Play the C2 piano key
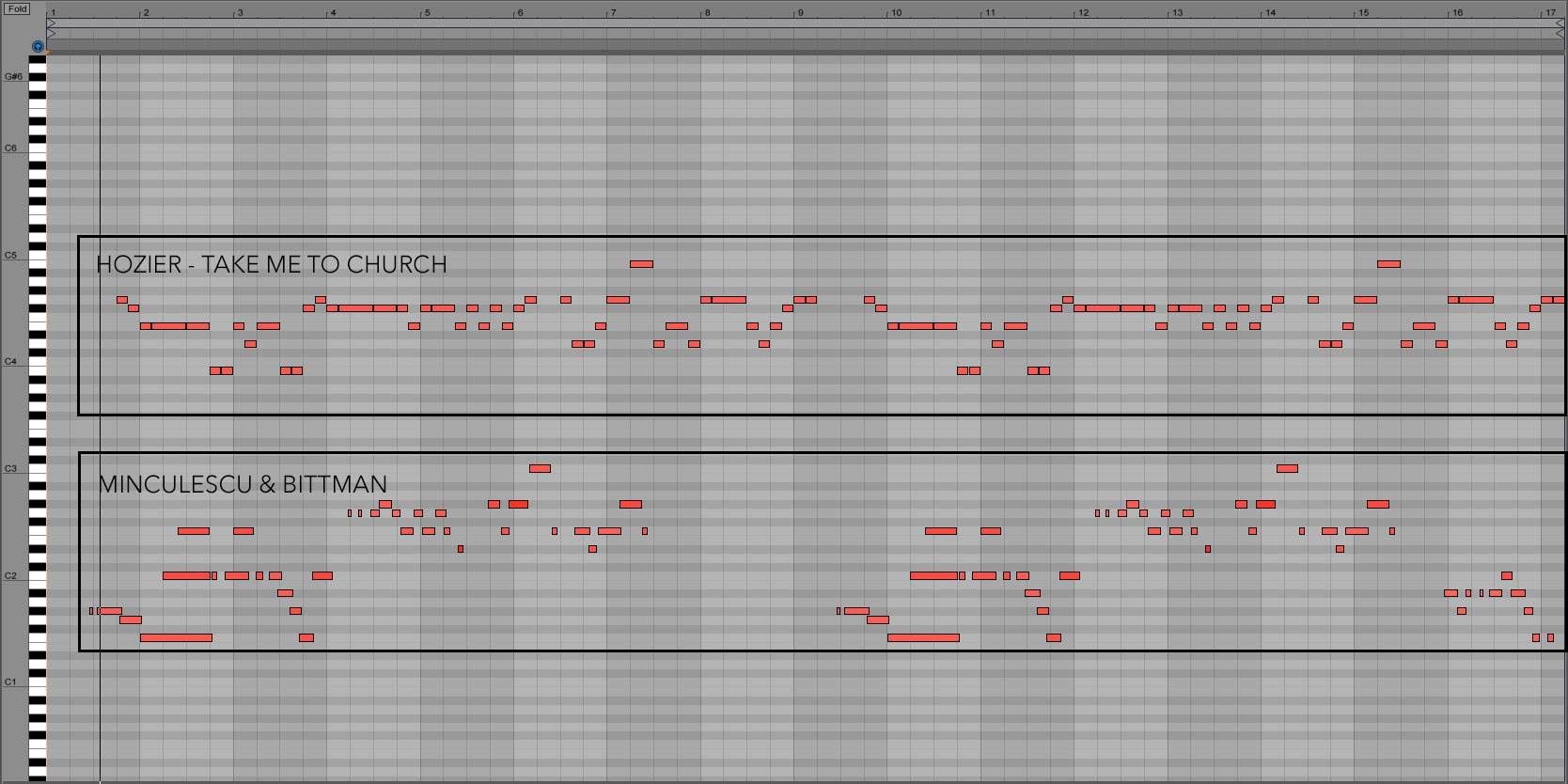 coord(37,575)
